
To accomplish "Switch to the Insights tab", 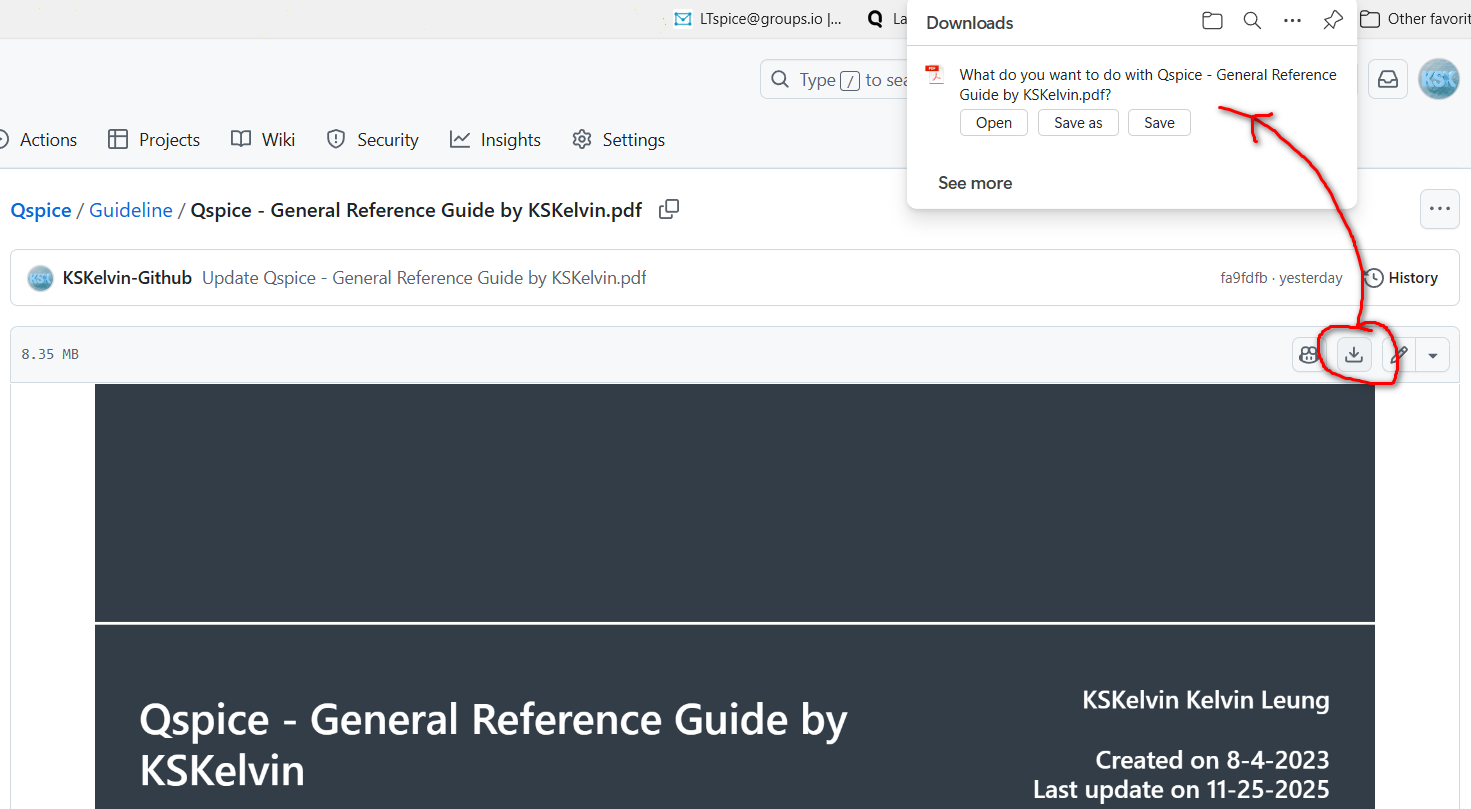I will click(x=496, y=140).
